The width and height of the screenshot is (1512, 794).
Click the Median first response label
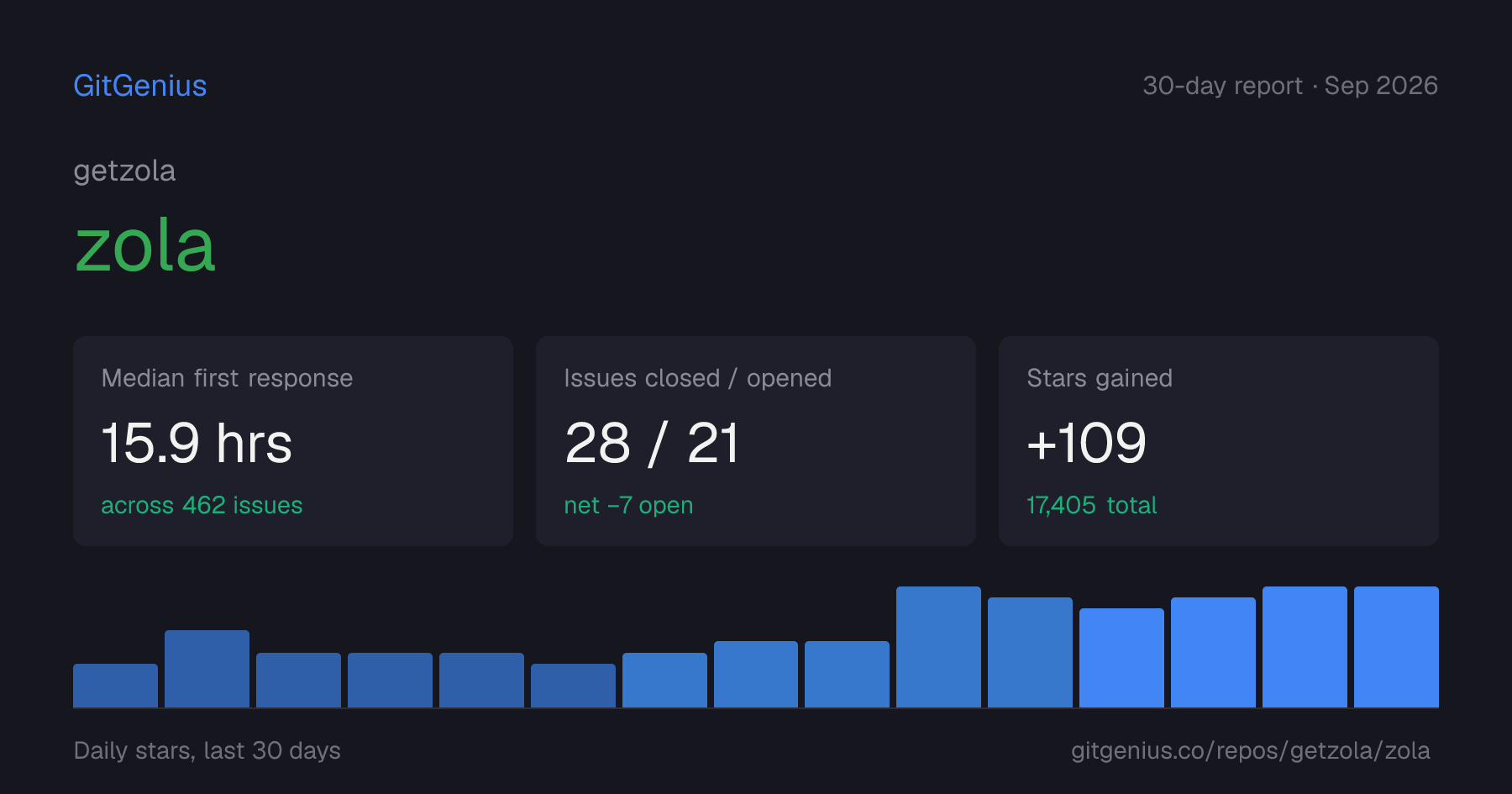tap(227, 378)
